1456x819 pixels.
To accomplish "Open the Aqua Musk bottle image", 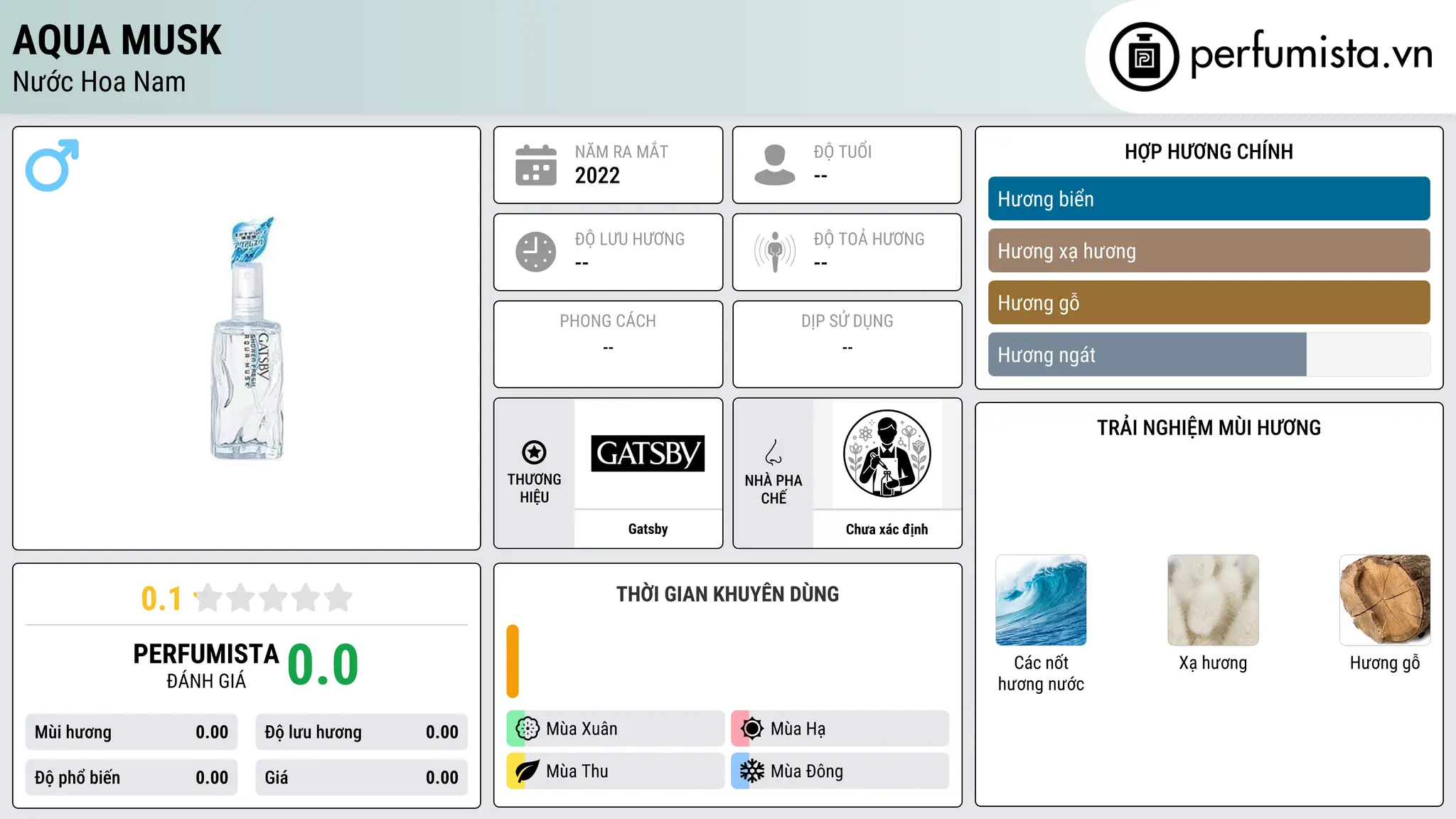I will click(x=247, y=338).
